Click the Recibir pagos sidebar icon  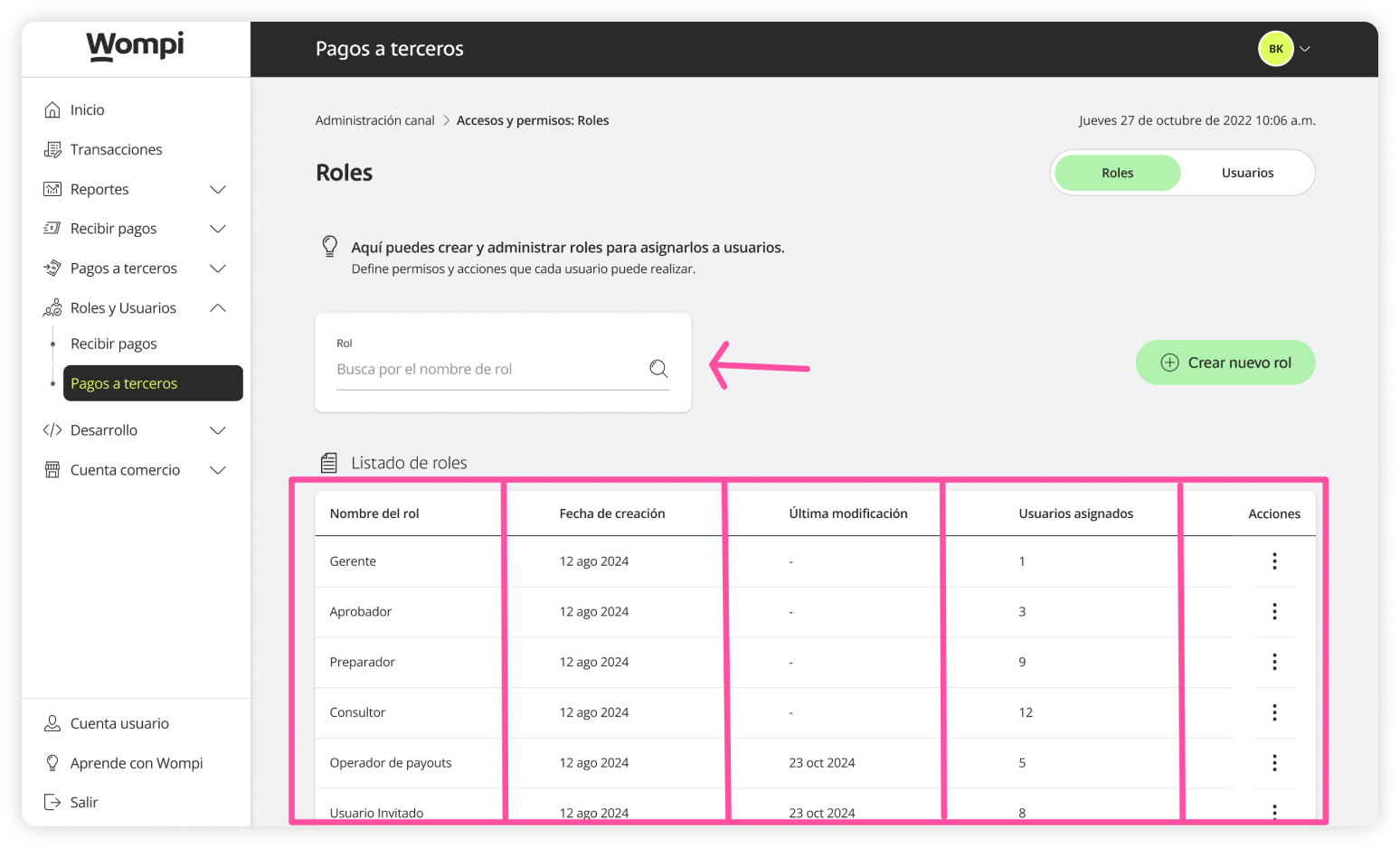click(53, 228)
